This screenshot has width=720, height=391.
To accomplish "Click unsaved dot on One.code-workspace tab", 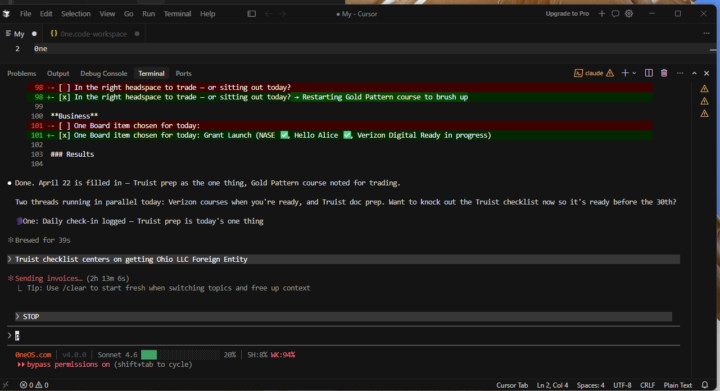I will coord(137,34).
